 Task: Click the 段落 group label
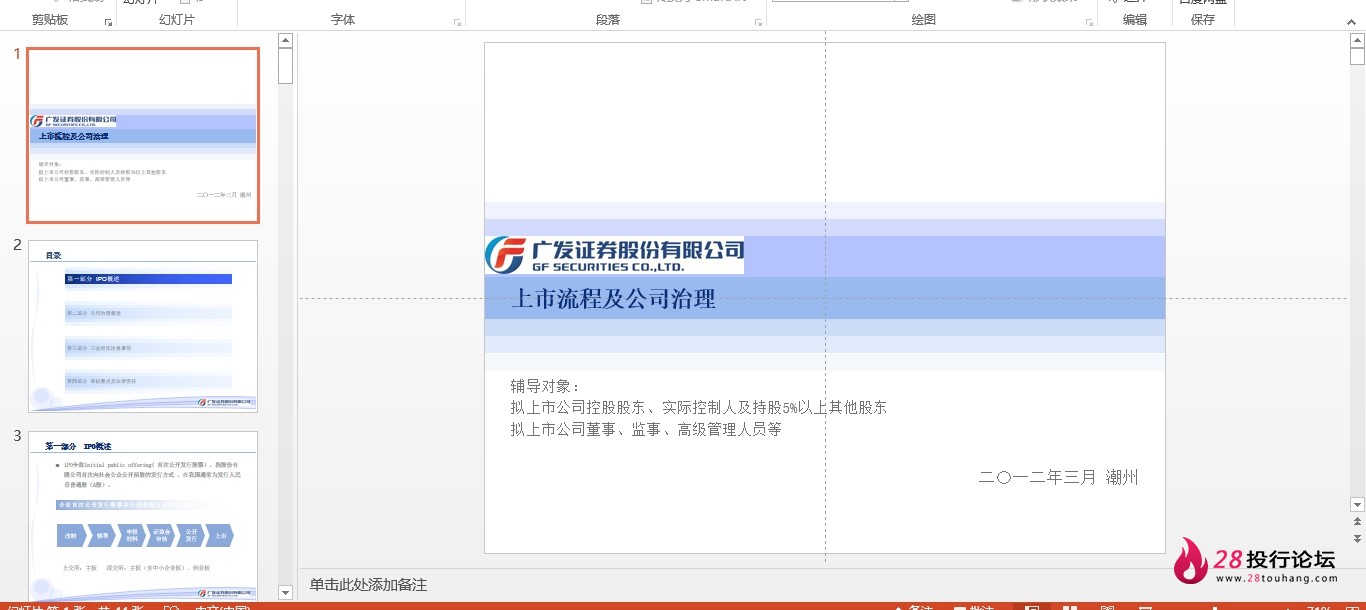pos(608,20)
